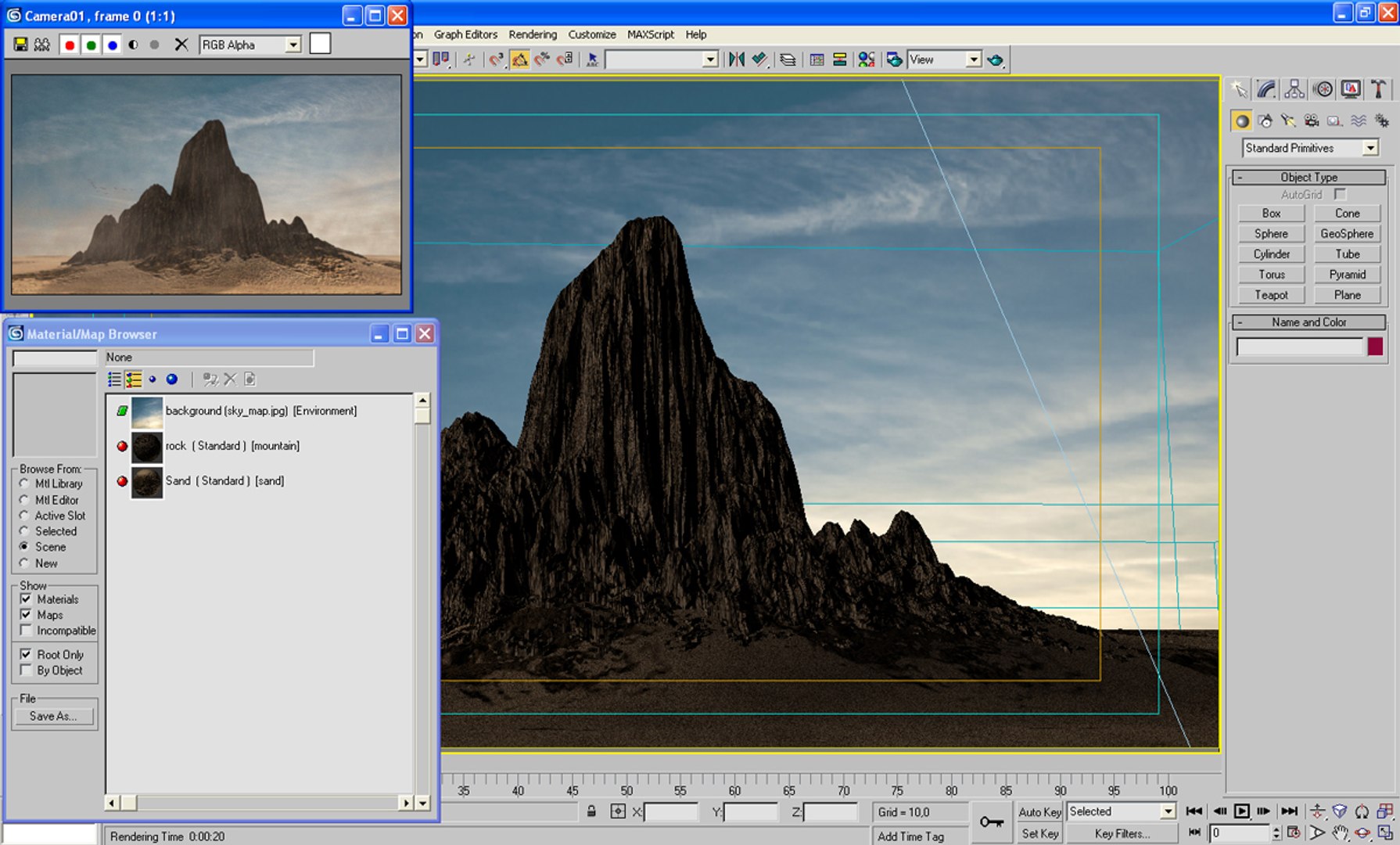Screen dimensions: 1400x845
Task: Click the object color swatch
Action: (x=1375, y=347)
